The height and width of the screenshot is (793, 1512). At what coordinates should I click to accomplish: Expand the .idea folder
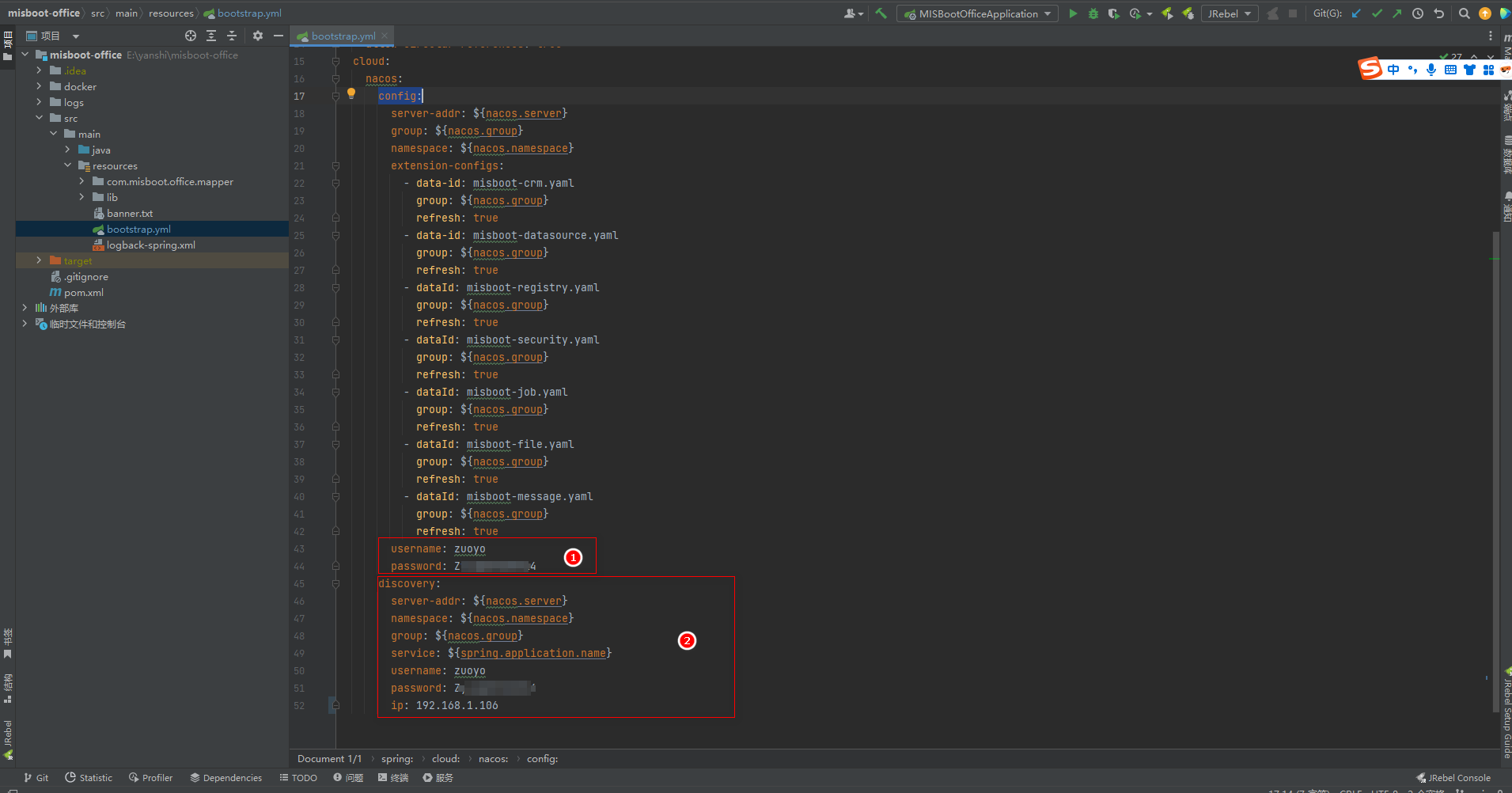(39, 70)
